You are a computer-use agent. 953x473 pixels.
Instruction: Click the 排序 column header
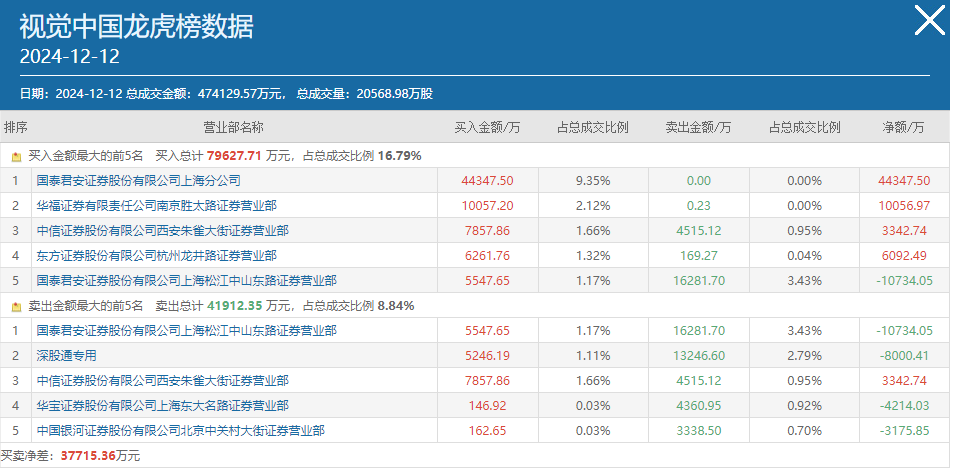(x=16, y=128)
